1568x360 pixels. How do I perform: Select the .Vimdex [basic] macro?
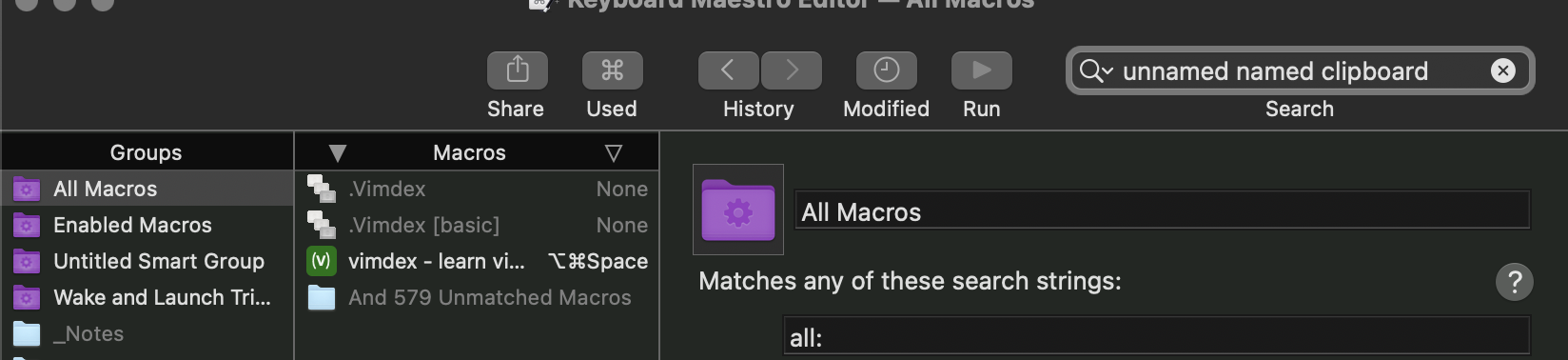tap(477, 225)
